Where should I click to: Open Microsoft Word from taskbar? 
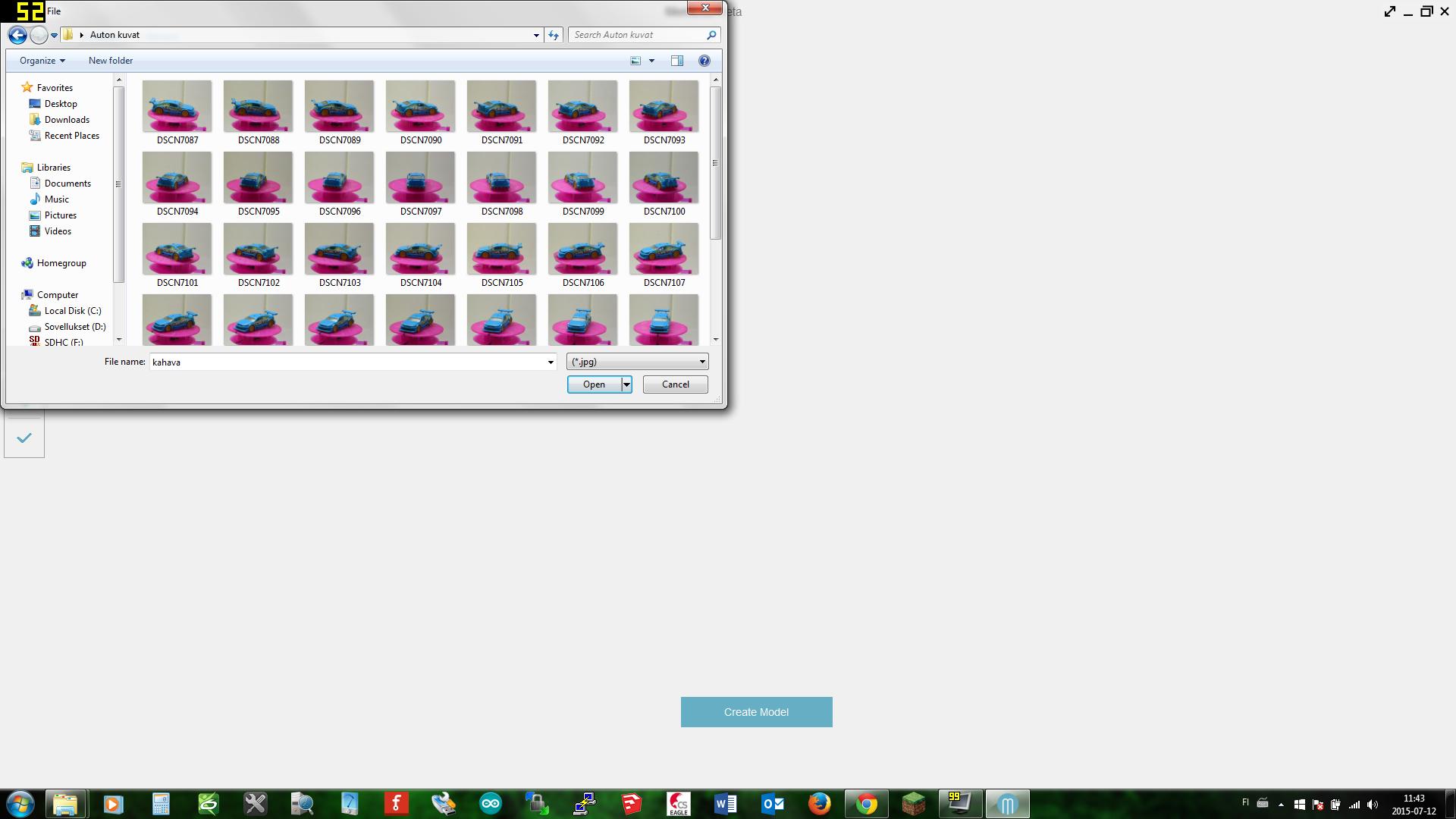pos(725,804)
